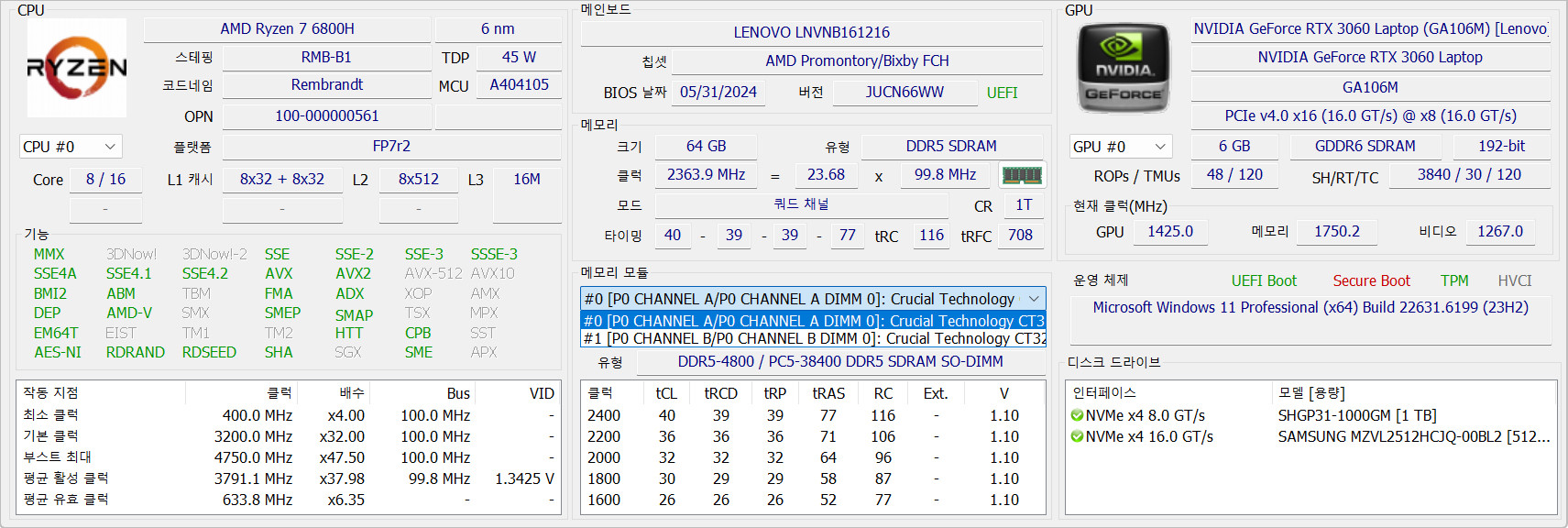This screenshot has height=528, width=1568.
Task: Click the green check icon beside NVMe x4 16.0 GT/s
Action: coord(1078,436)
